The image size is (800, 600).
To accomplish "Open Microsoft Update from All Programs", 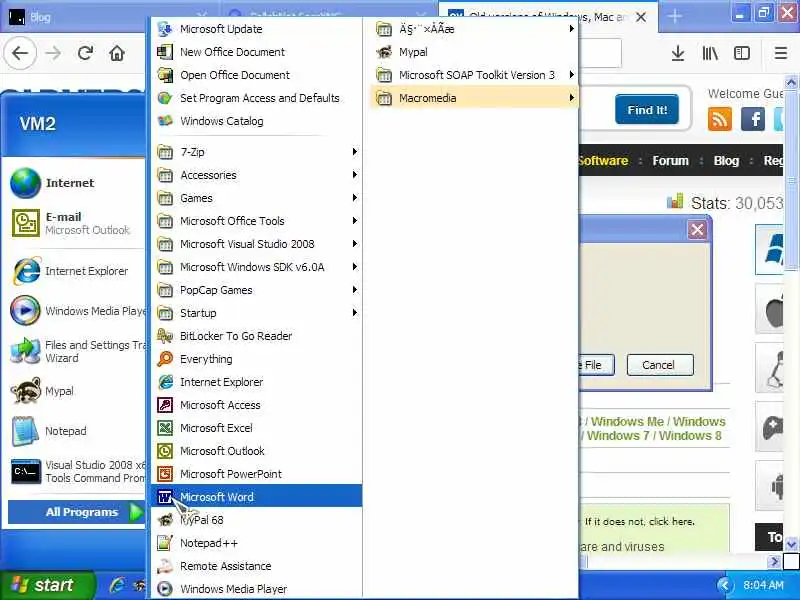I will click(257, 29).
